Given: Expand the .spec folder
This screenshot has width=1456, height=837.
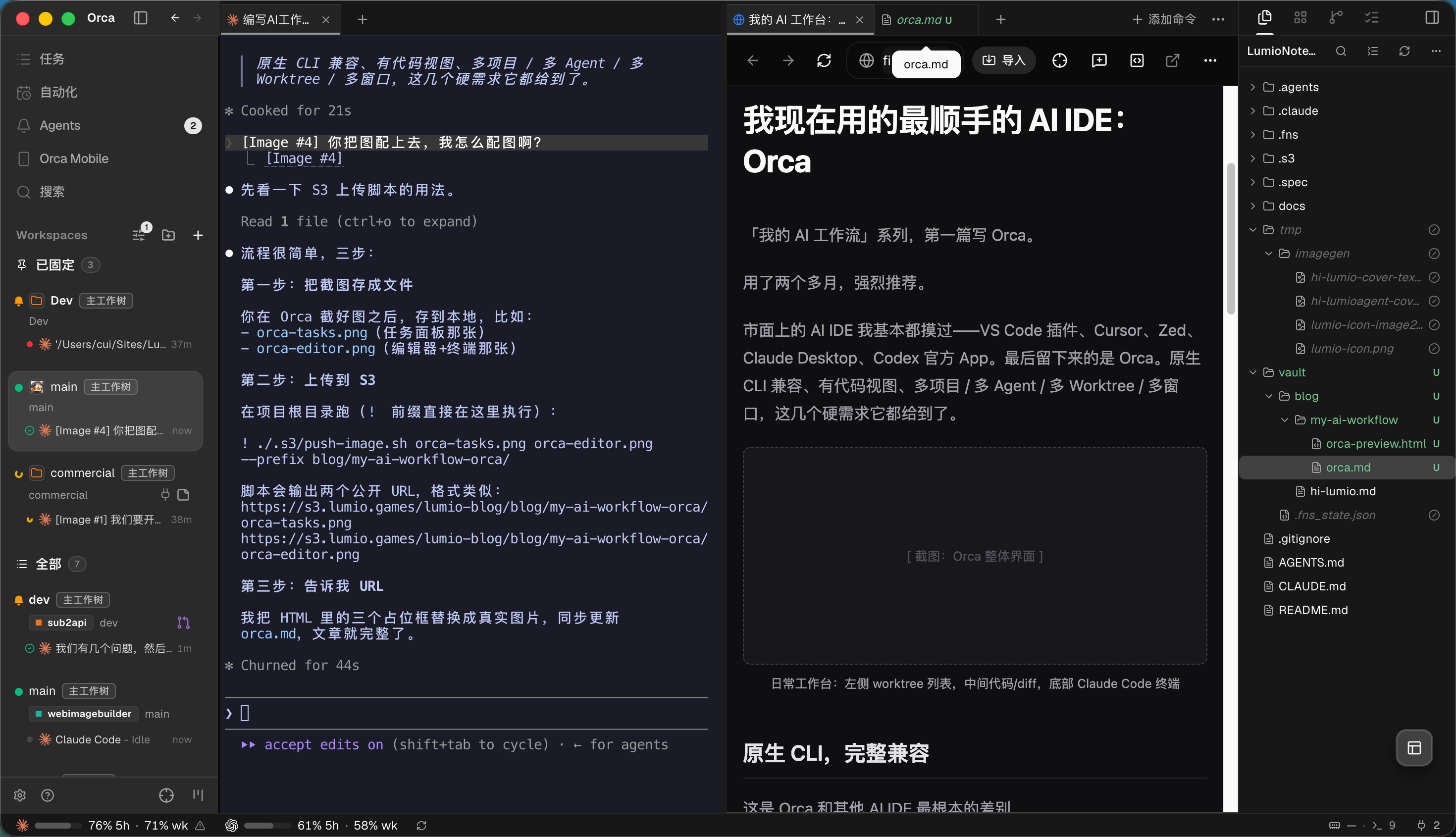Looking at the screenshot, I should tap(1347, 182).
